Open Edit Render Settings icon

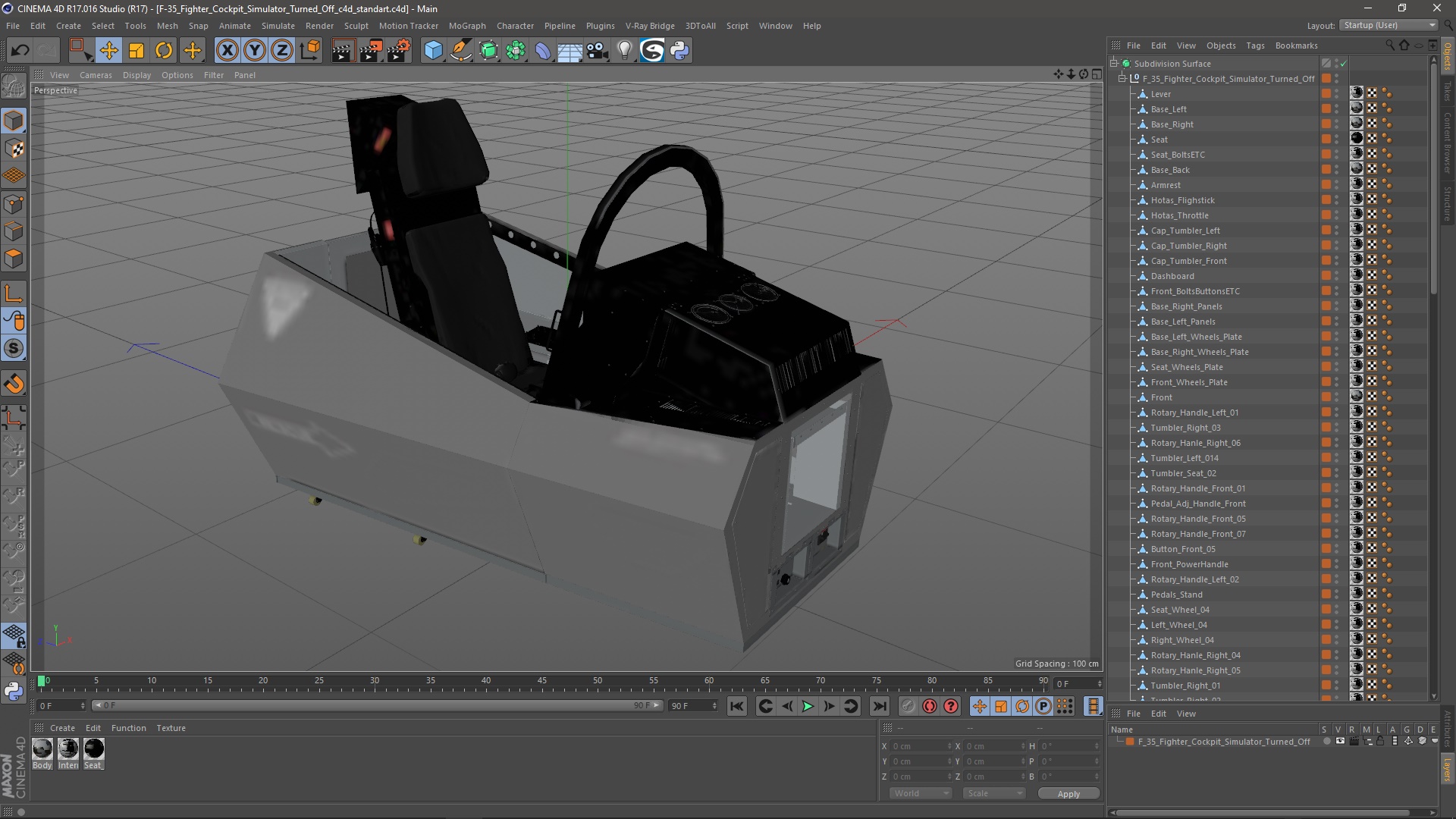point(398,51)
